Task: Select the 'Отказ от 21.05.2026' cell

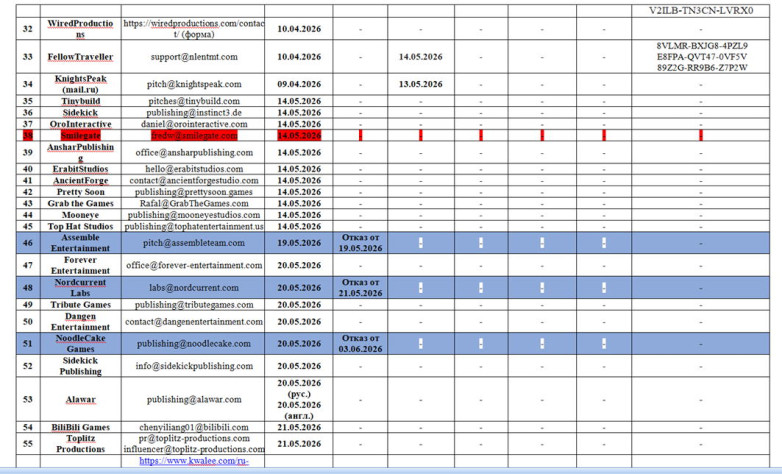Action: click(360, 288)
